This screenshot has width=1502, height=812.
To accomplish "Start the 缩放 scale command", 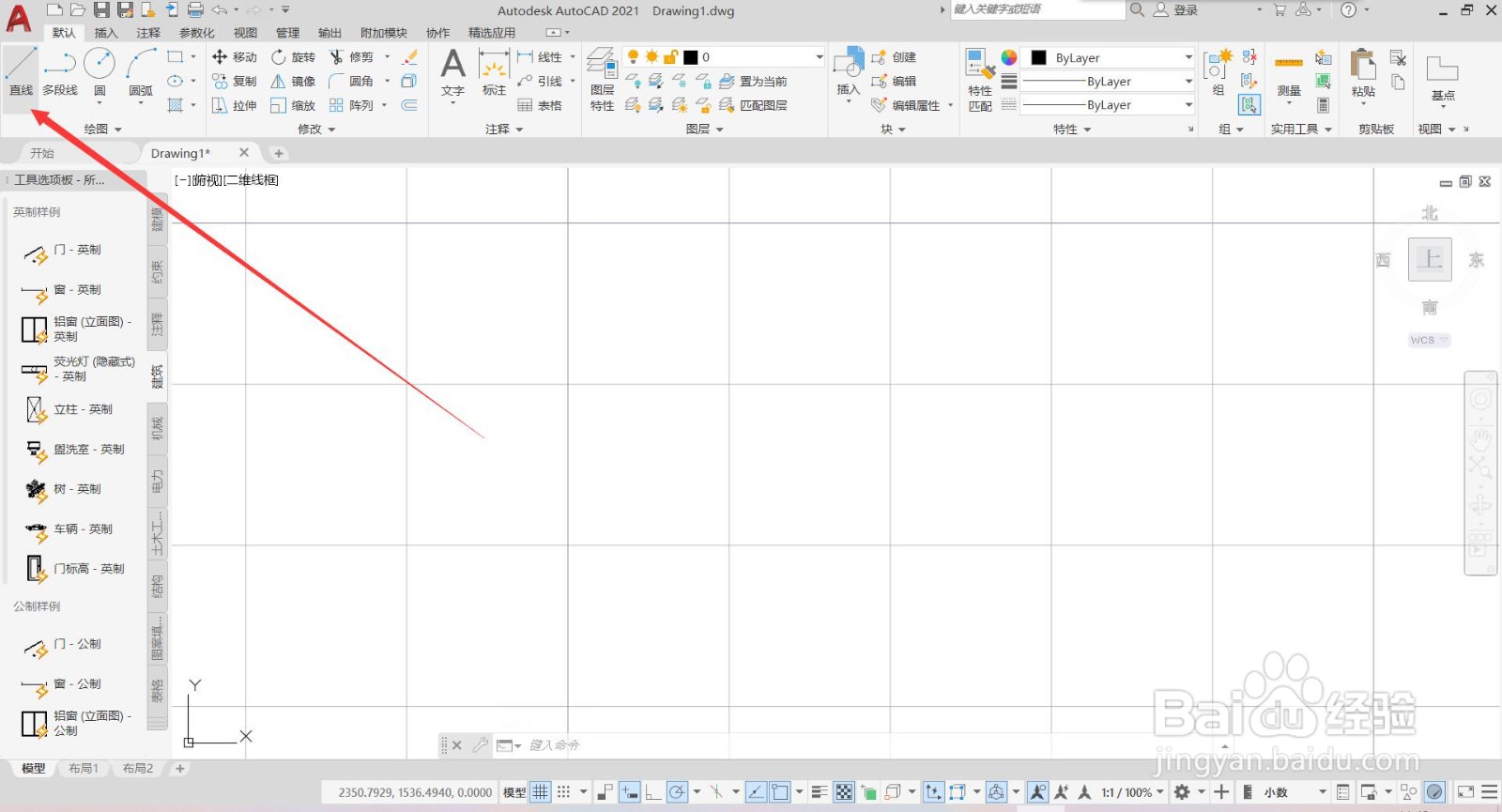I will tap(293, 106).
